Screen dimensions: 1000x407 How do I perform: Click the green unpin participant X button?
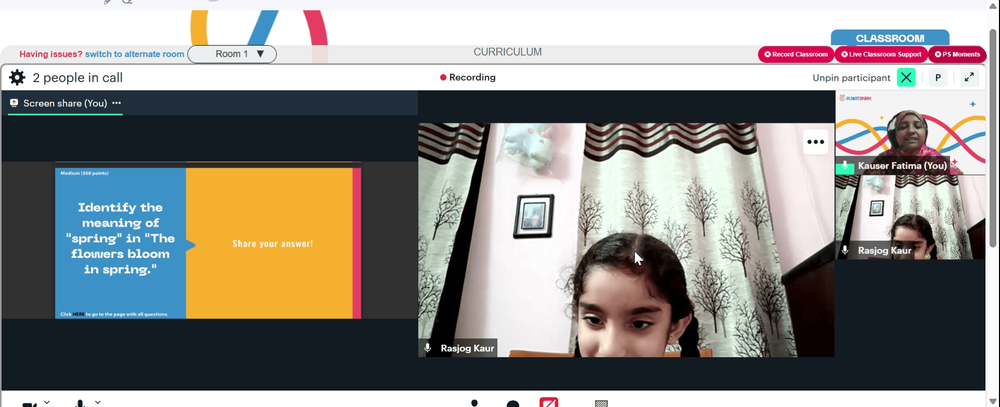click(906, 78)
